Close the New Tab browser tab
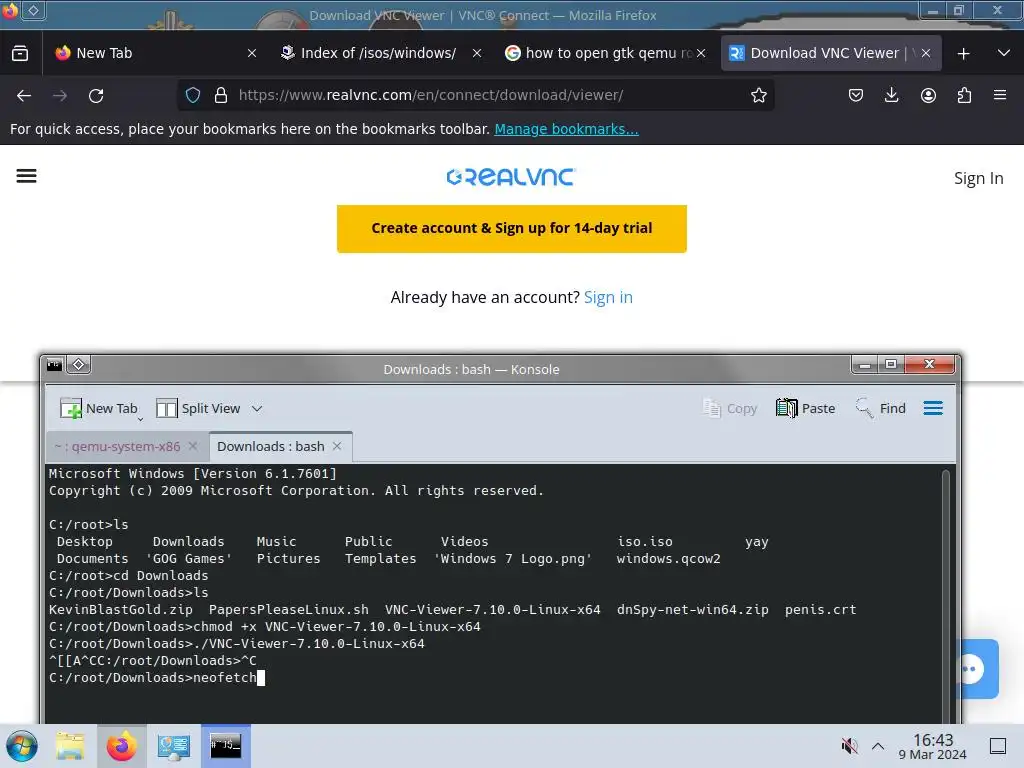The image size is (1024, 768). 251,53
